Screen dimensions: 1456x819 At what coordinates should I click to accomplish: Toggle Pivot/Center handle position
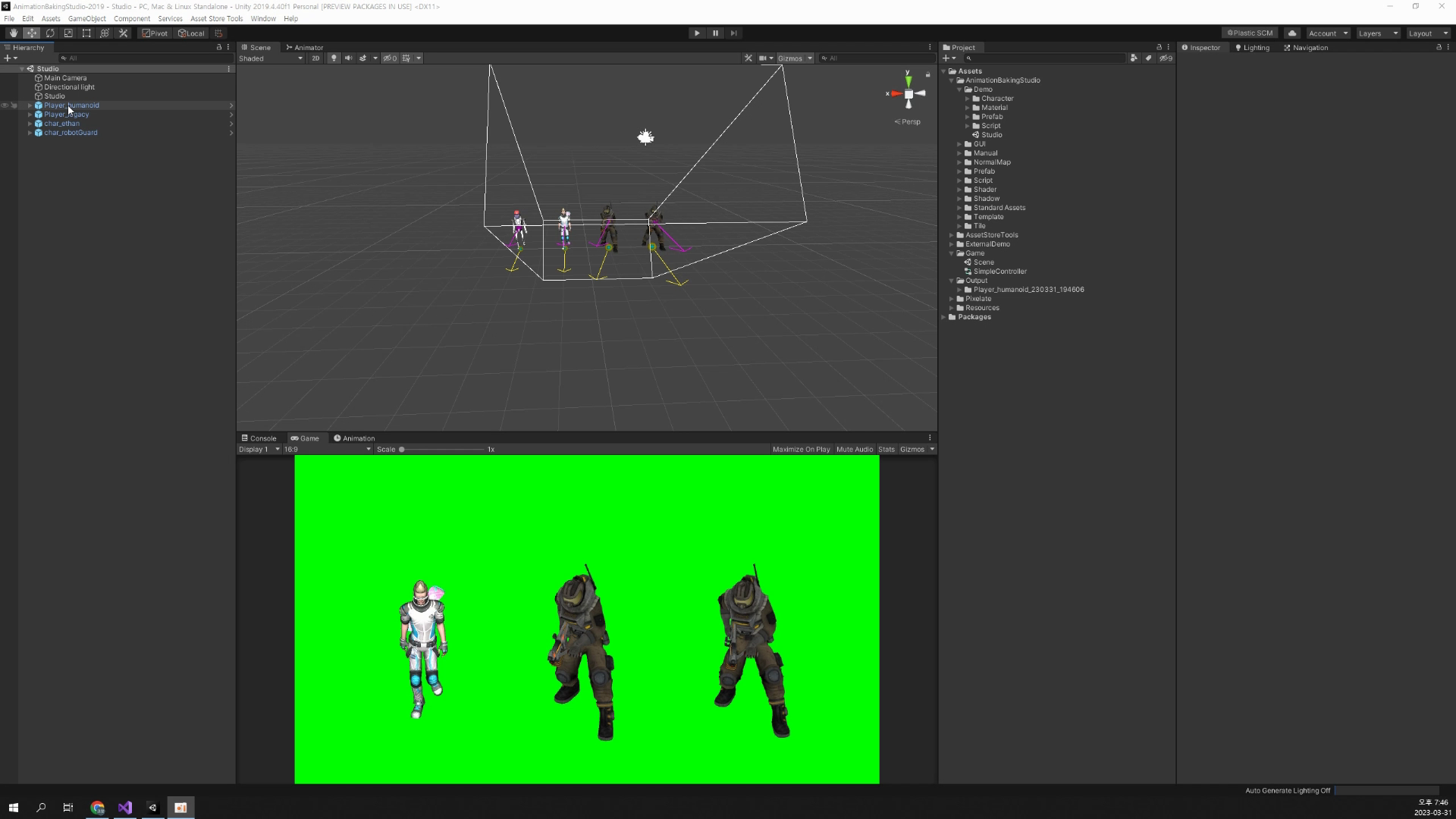tap(155, 33)
